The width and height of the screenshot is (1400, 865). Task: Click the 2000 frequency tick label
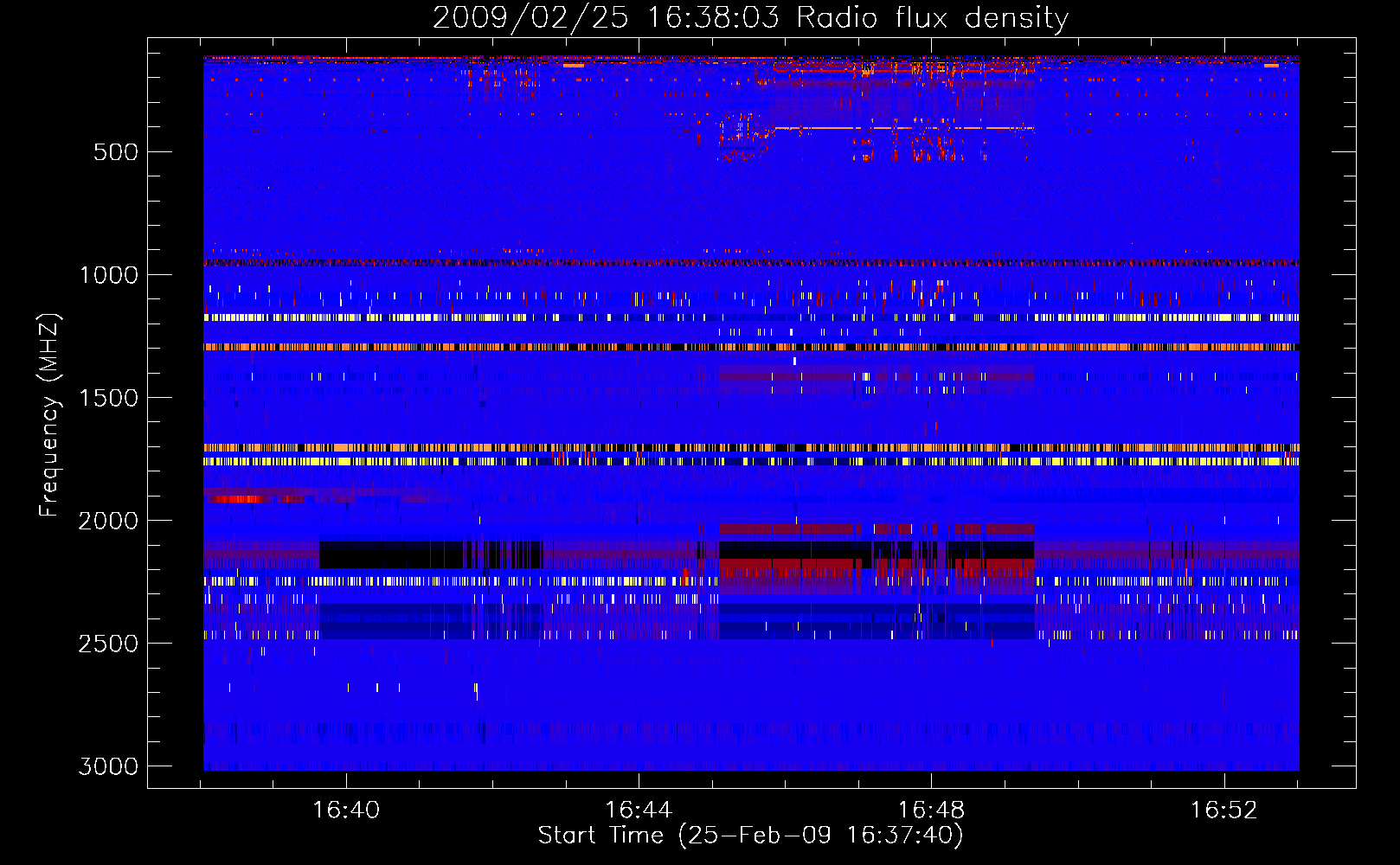pos(108,521)
